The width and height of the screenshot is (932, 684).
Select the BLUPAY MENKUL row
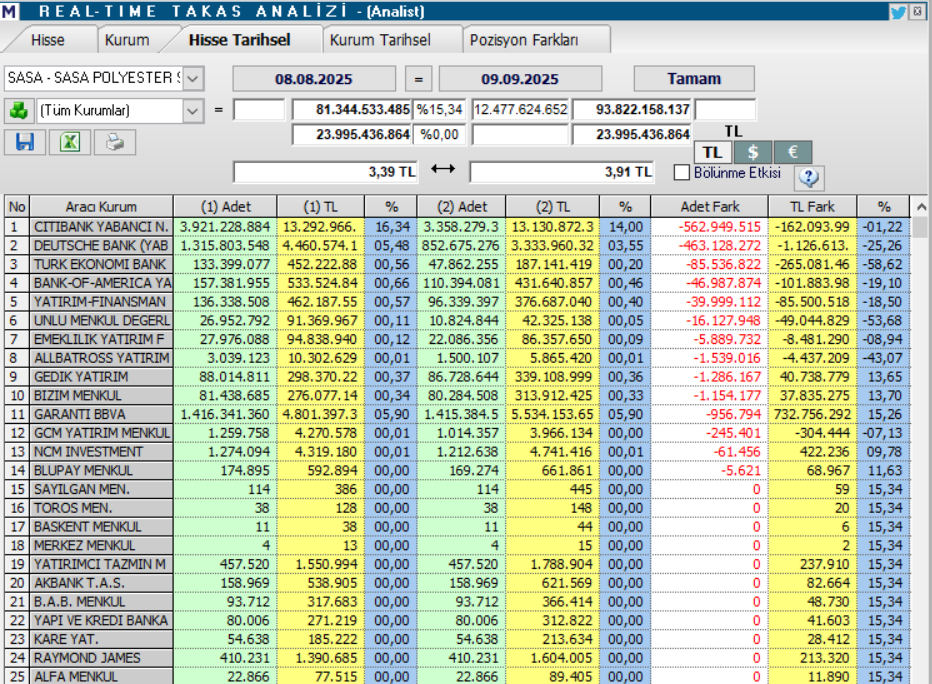coord(458,470)
